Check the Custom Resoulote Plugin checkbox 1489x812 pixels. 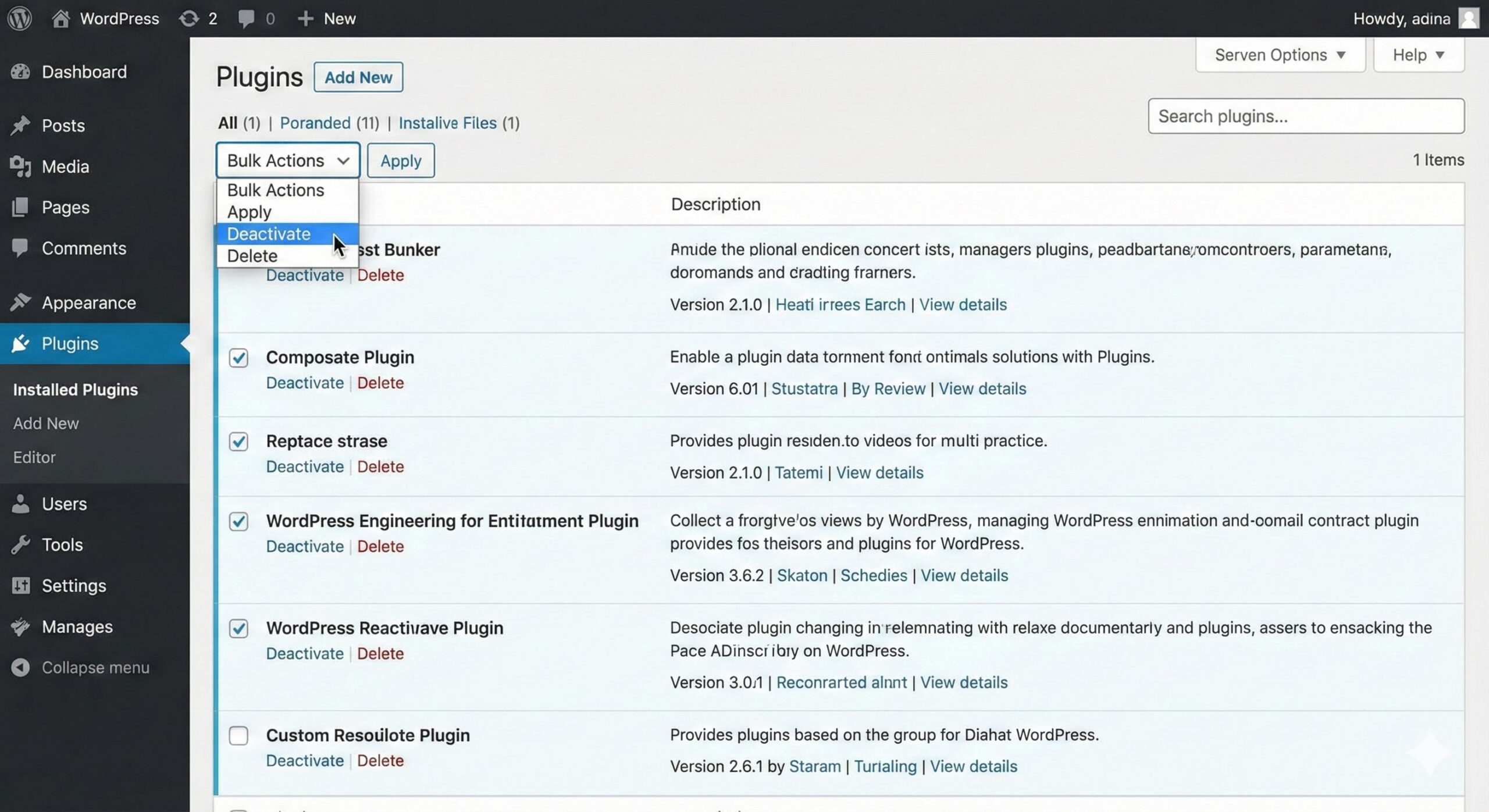[x=238, y=736]
